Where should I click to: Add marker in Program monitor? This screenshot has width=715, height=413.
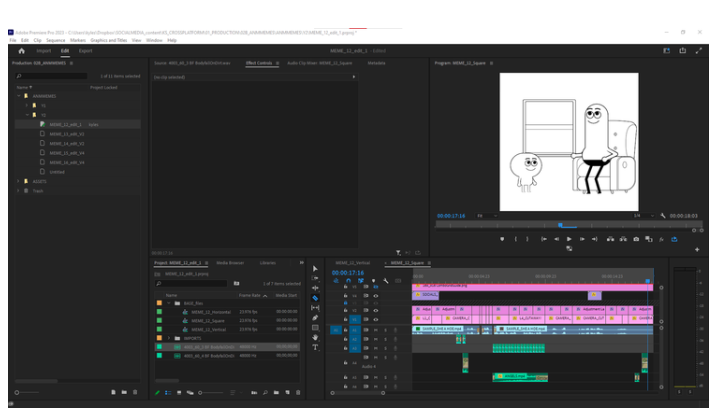point(502,239)
